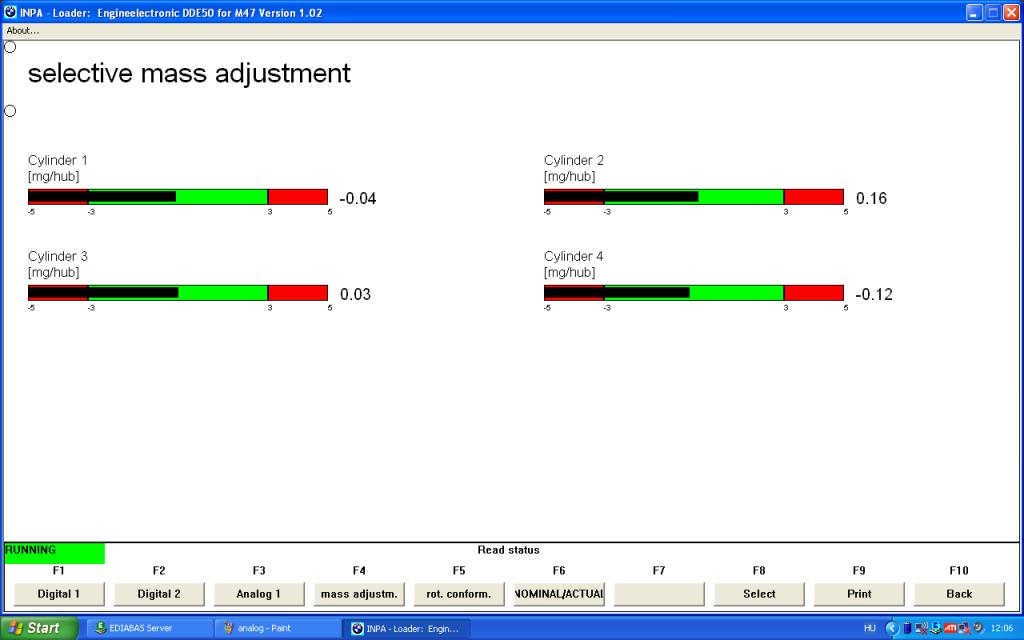The image size is (1024, 640).
Task: Open the About... menu
Action: (22, 30)
